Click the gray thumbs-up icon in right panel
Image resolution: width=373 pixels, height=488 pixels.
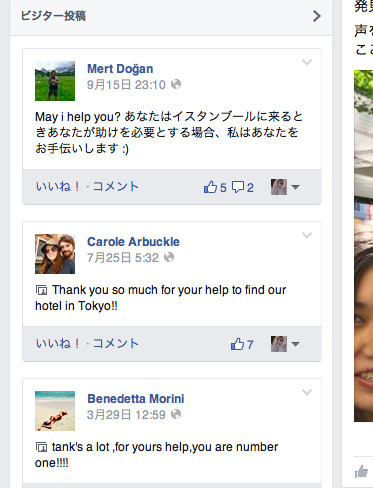(x=361, y=472)
